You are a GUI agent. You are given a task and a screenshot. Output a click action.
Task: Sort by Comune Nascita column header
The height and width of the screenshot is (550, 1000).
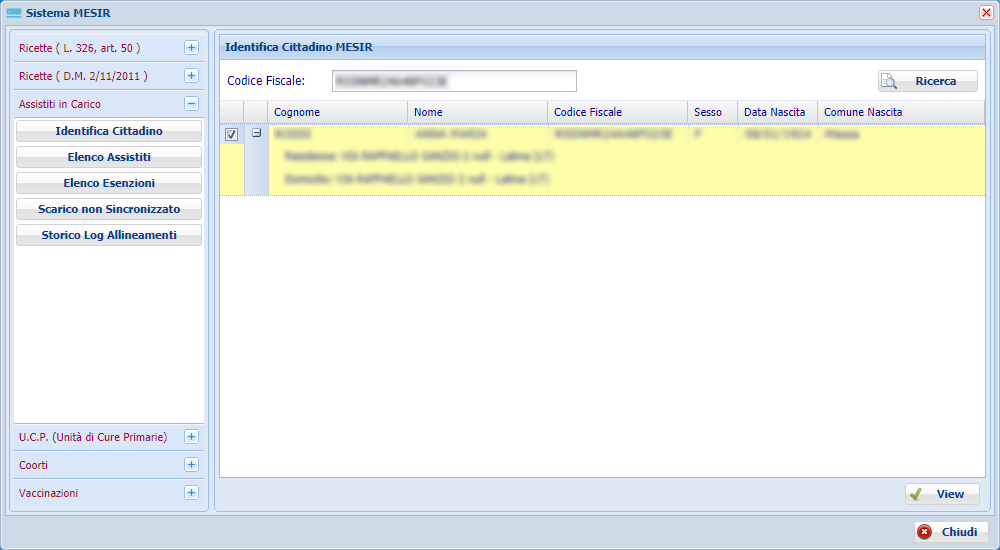click(901, 112)
